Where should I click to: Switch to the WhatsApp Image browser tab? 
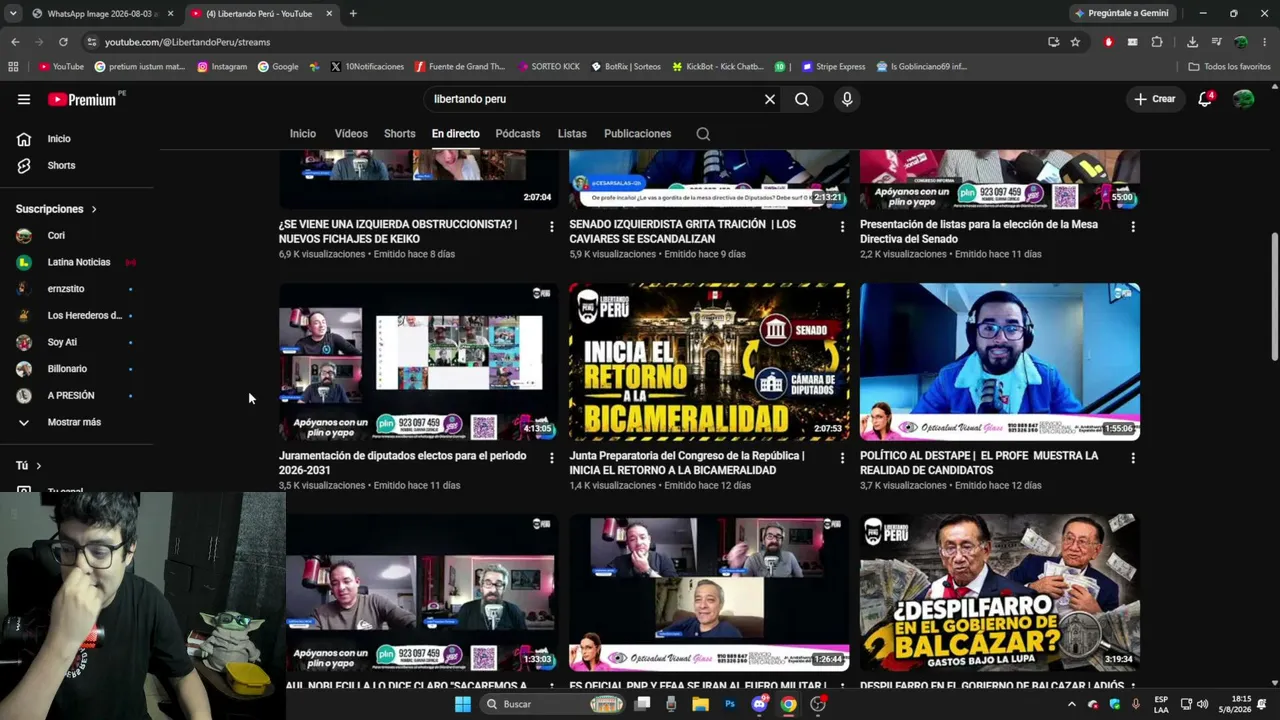(x=100, y=14)
